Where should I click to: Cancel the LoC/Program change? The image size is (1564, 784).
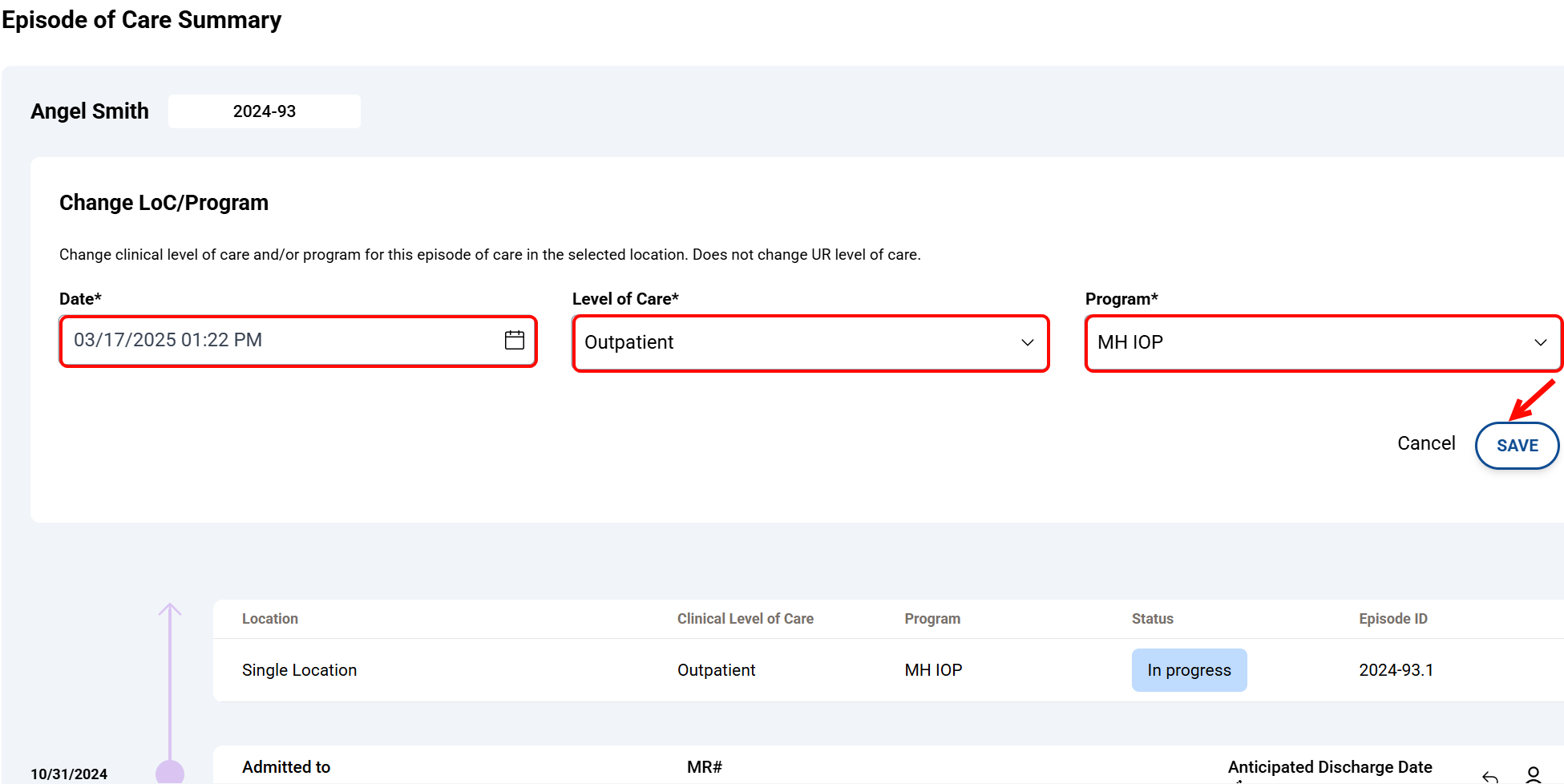tap(1425, 443)
